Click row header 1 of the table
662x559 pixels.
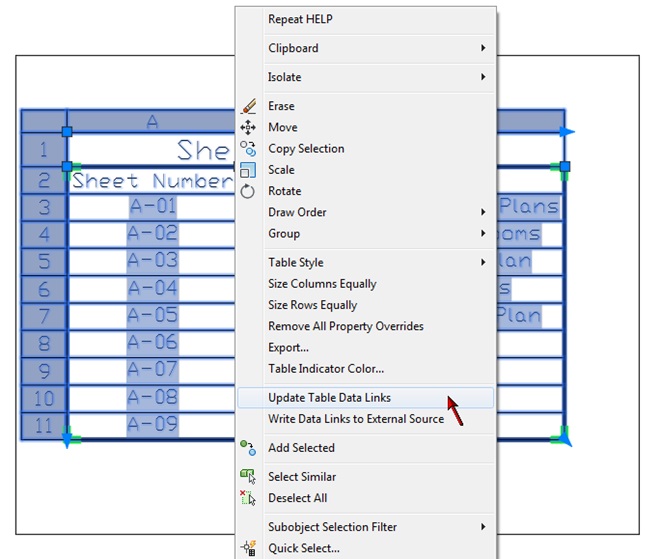click(x=44, y=150)
